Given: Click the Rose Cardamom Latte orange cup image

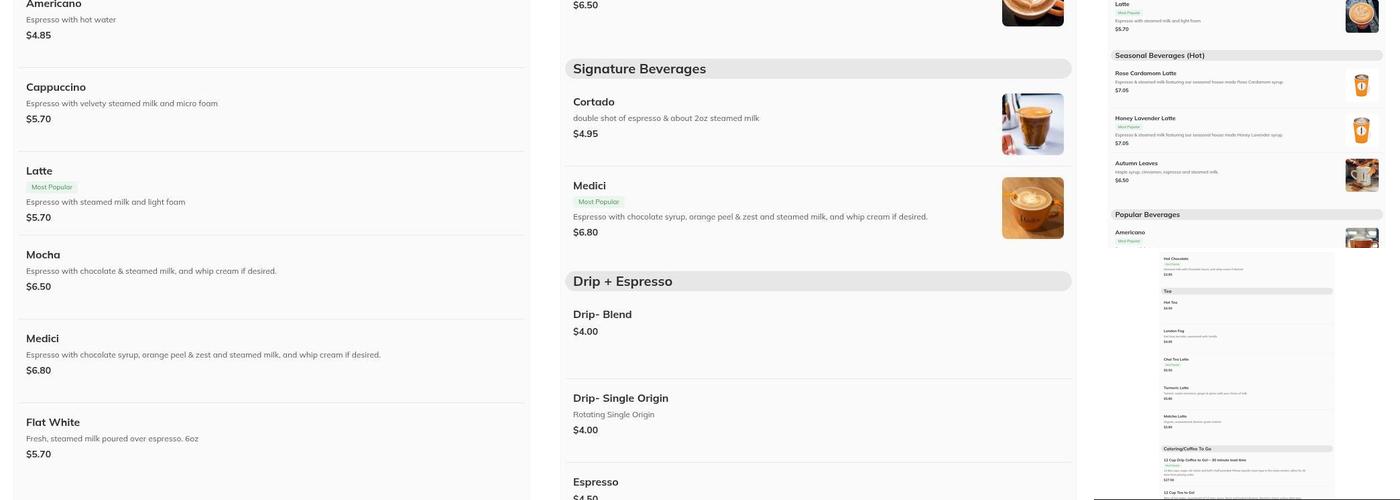Looking at the screenshot, I should 1361,85.
